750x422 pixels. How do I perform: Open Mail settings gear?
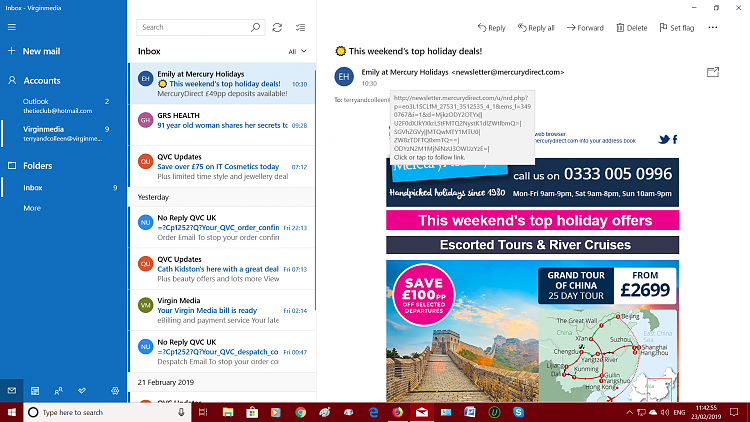pos(115,391)
